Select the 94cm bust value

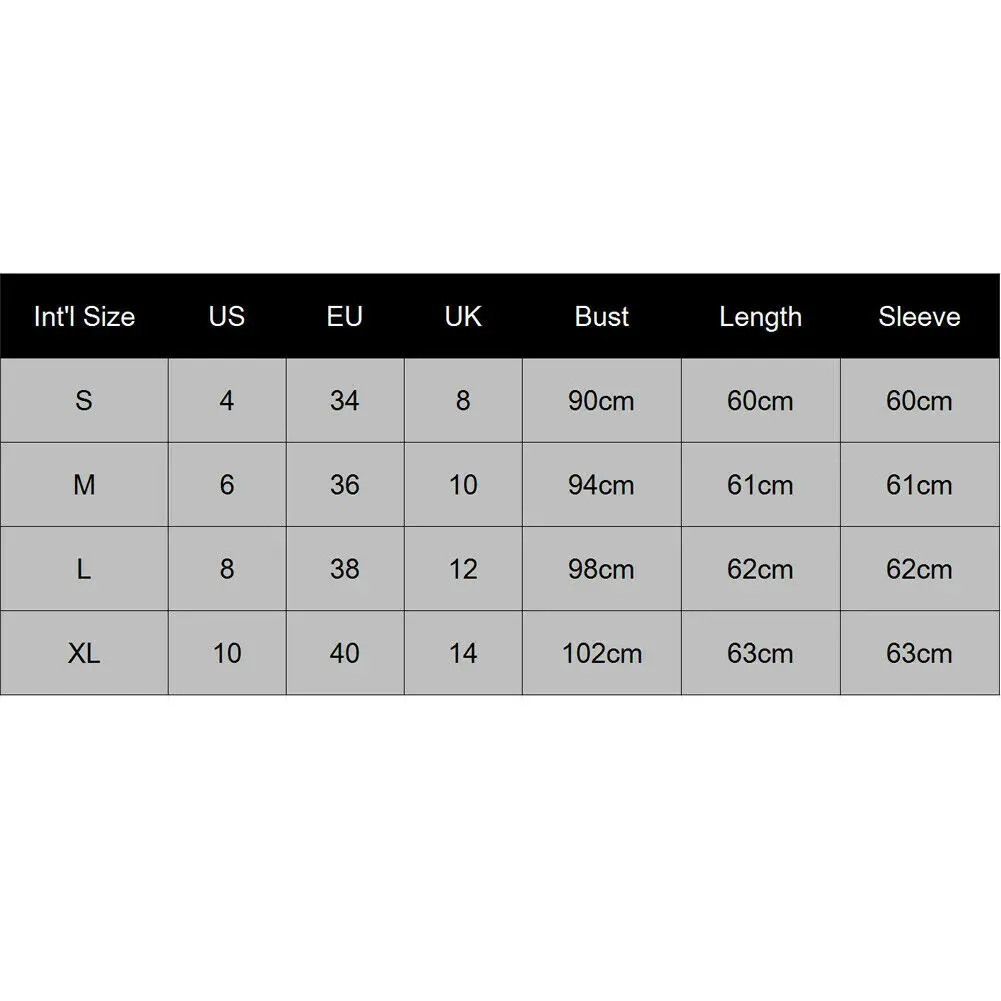[602, 485]
